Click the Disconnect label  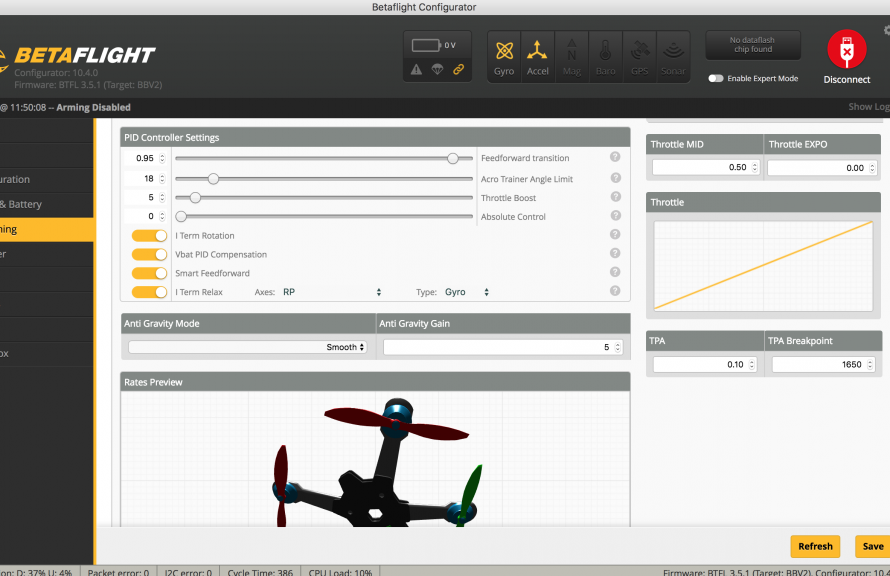point(847,80)
